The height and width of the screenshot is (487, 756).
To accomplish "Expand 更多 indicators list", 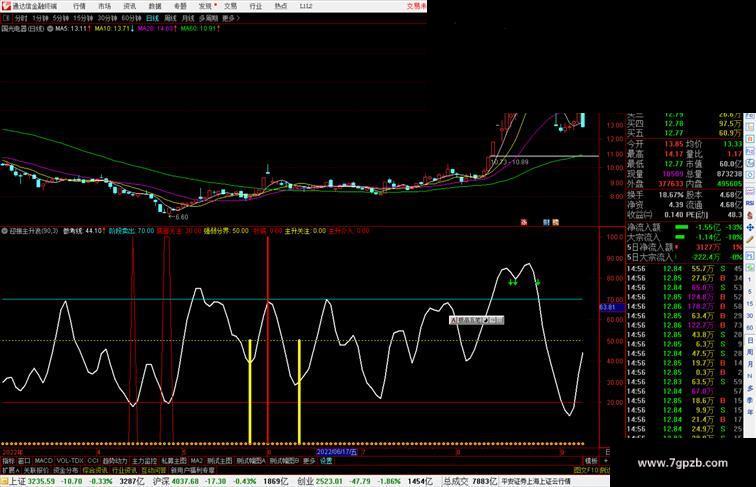I will coord(309,461).
